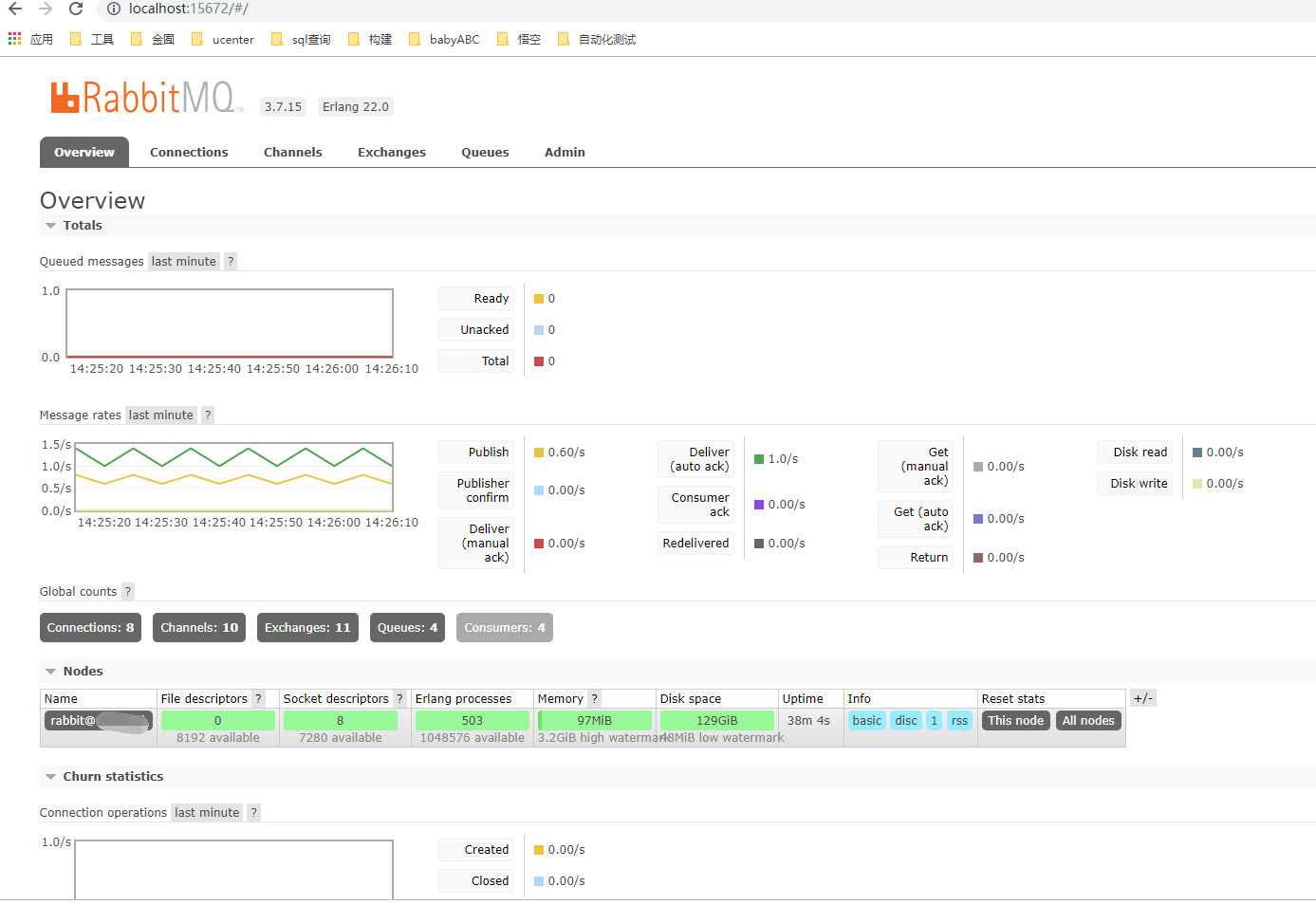Open the 金囤 bookmark folder
This screenshot has height=905, width=1316.
click(x=153, y=39)
